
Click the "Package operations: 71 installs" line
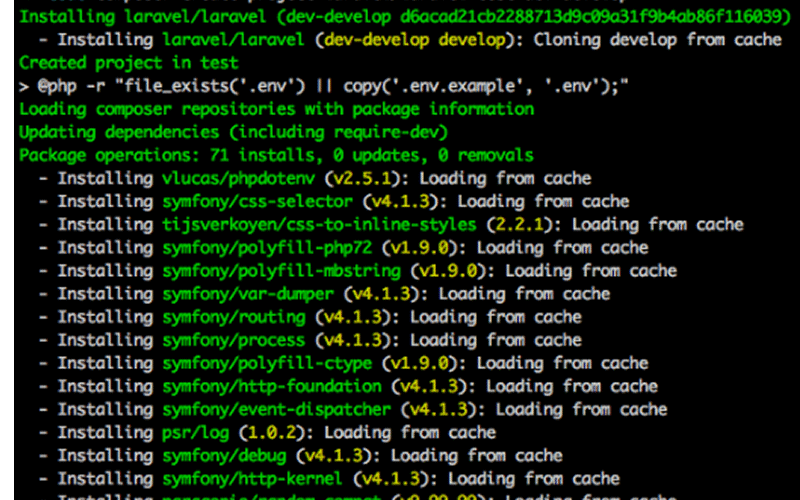[276, 155]
